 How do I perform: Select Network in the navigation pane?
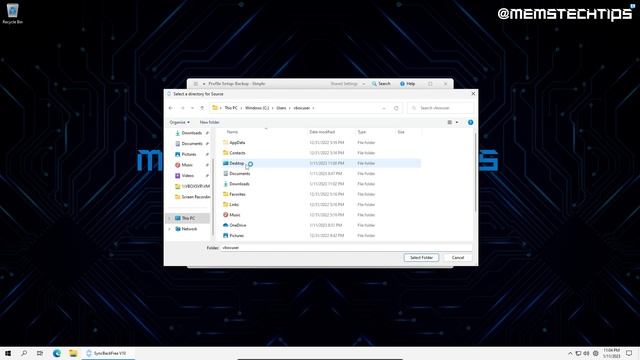[x=189, y=229]
